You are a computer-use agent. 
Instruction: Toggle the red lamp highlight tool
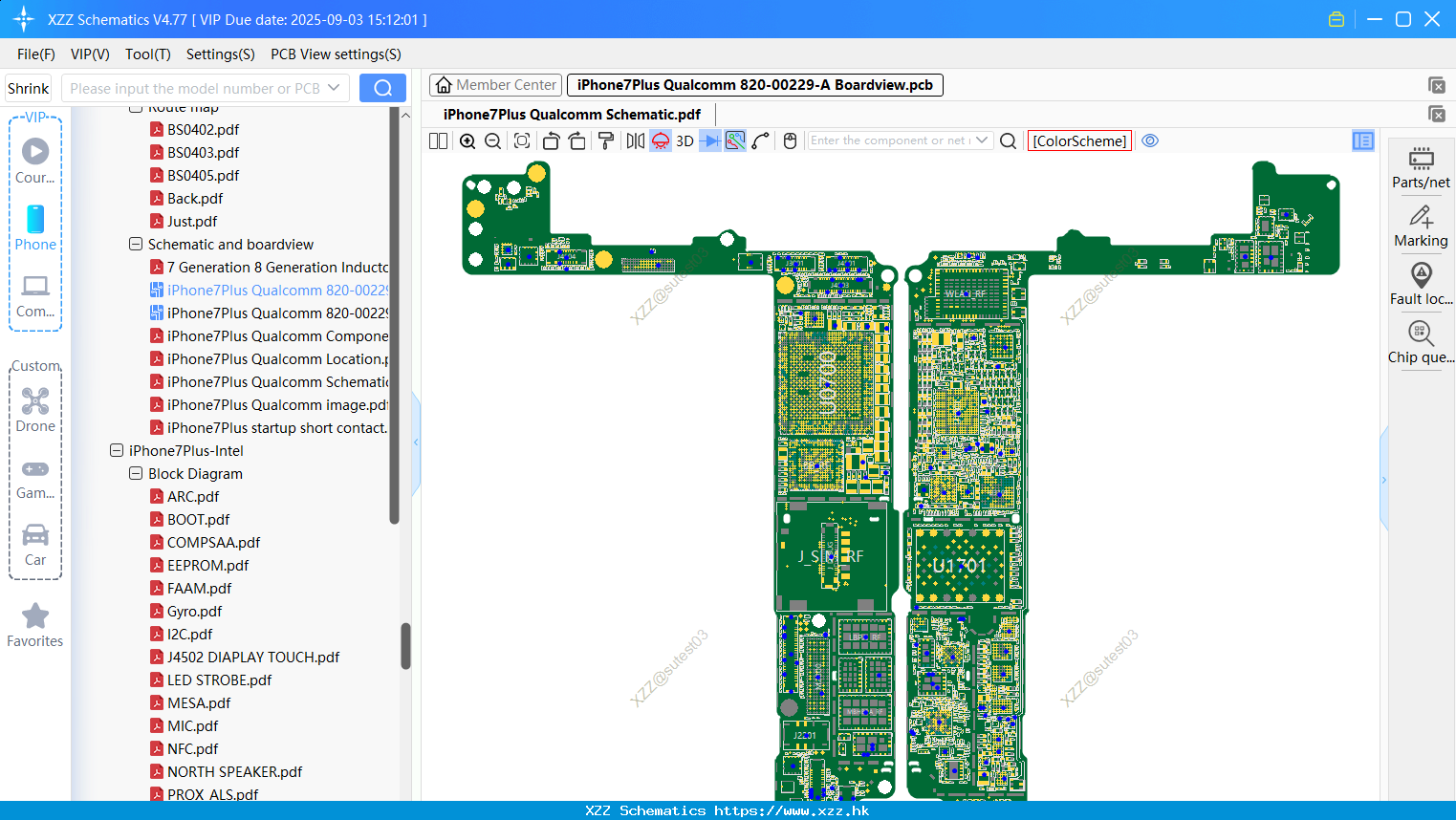[x=661, y=140]
